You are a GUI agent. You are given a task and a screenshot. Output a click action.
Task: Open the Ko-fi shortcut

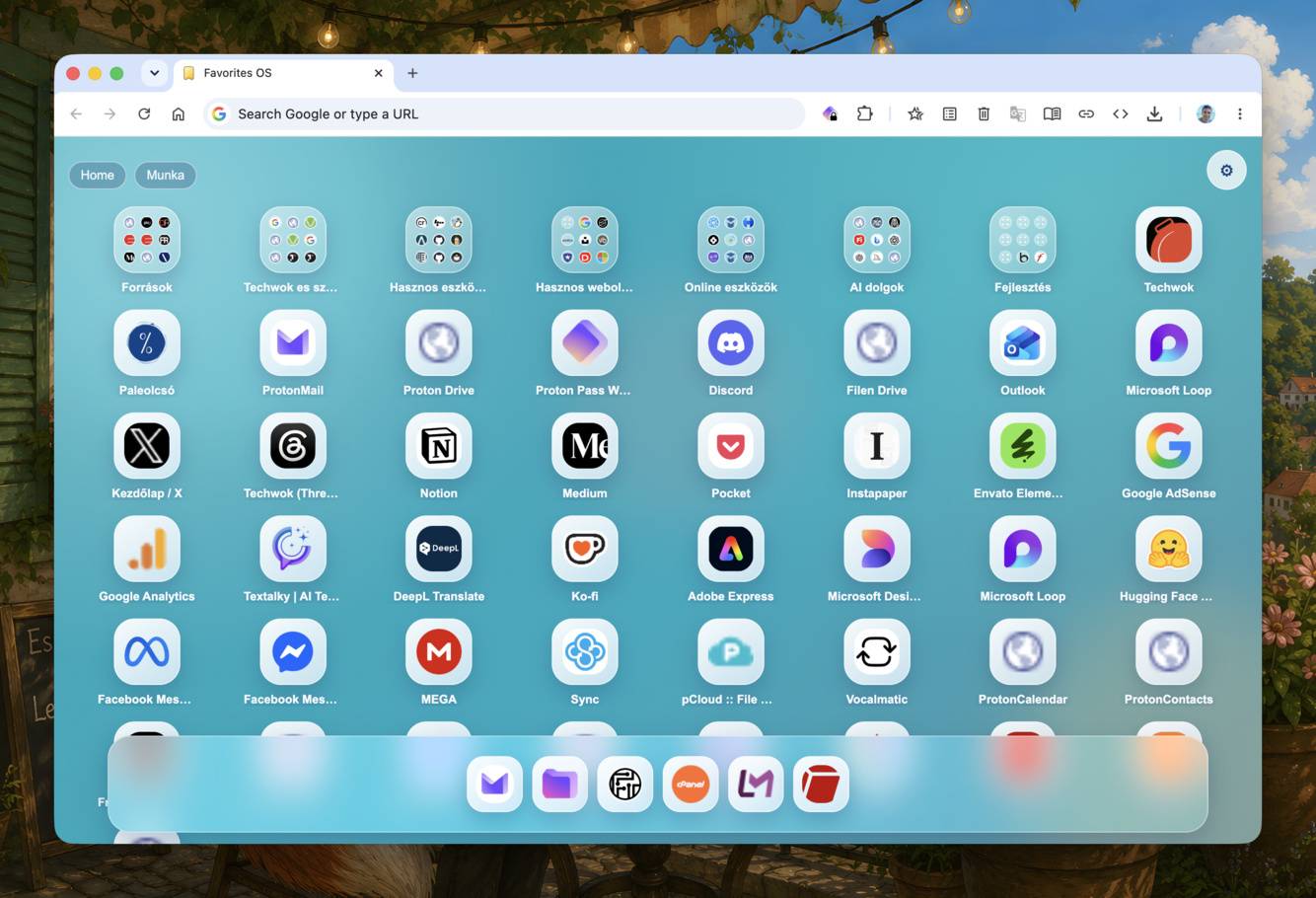click(x=585, y=549)
